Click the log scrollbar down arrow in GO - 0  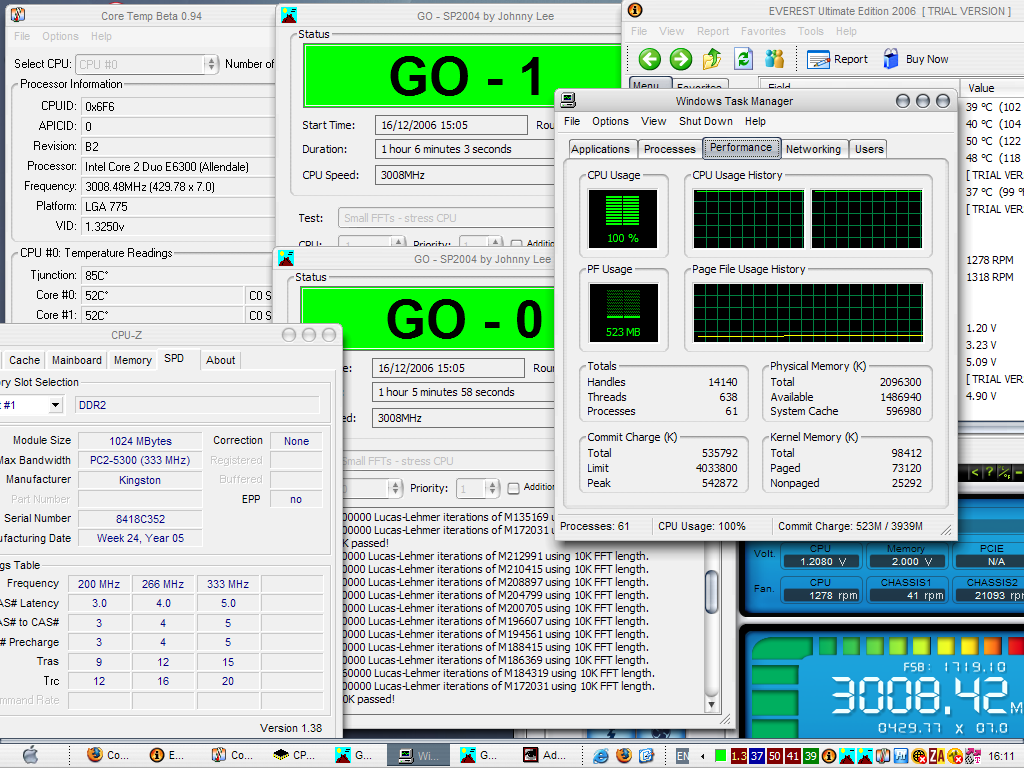point(712,705)
